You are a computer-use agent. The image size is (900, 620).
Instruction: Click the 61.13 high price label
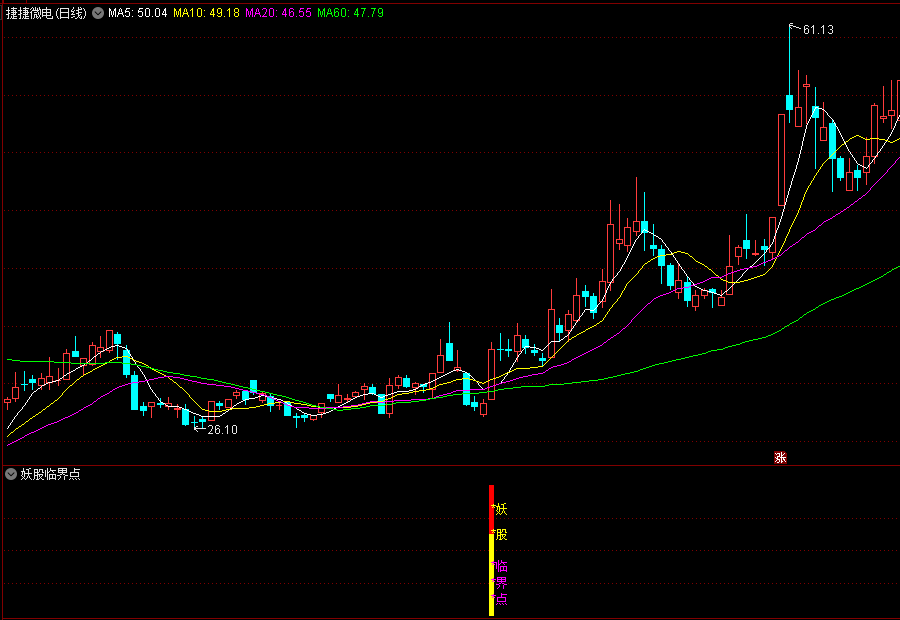coord(818,30)
